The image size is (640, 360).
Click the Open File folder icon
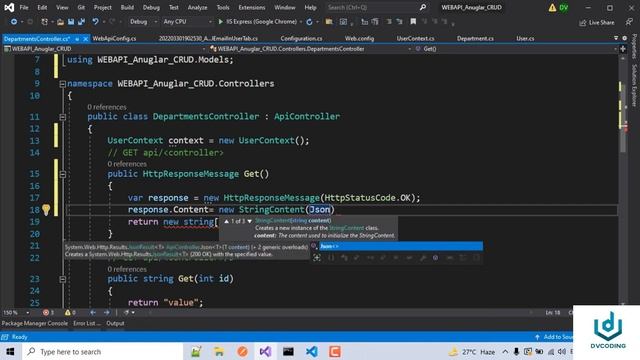click(x=60, y=22)
